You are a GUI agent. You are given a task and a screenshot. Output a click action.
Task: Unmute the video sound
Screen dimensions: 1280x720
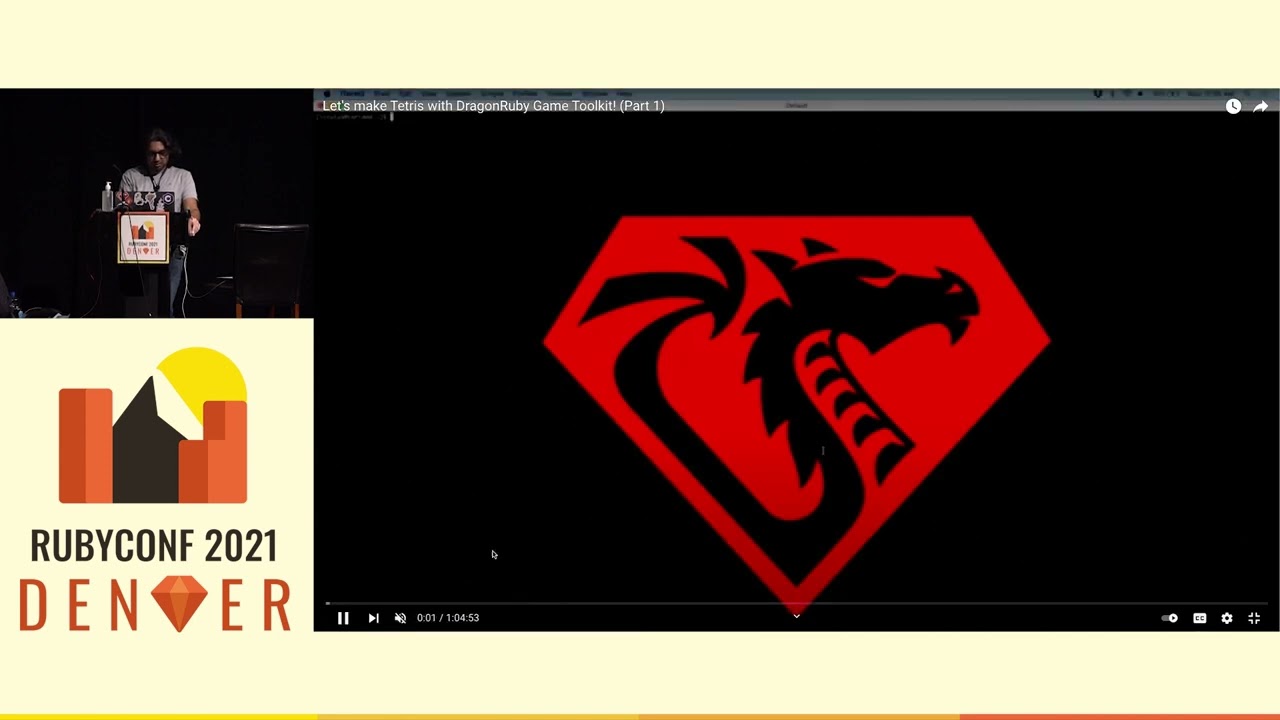(x=400, y=618)
